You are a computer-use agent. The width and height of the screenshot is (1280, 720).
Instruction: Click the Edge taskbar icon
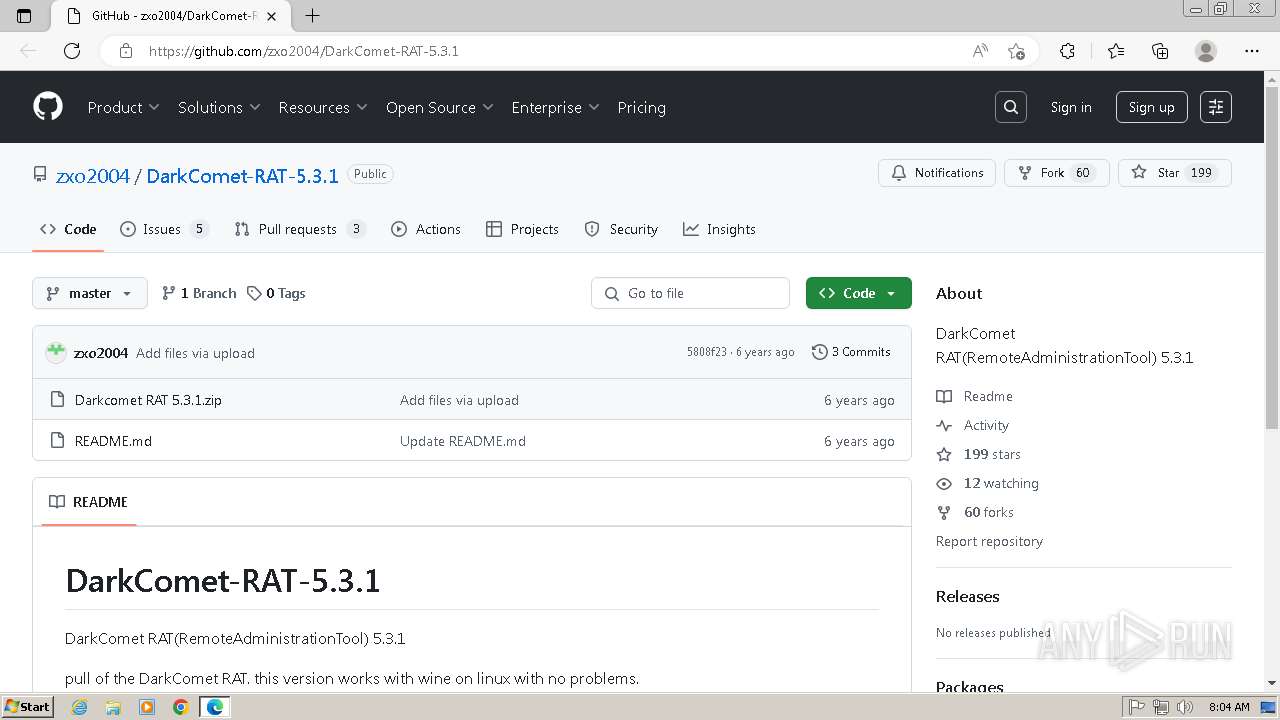click(x=214, y=707)
